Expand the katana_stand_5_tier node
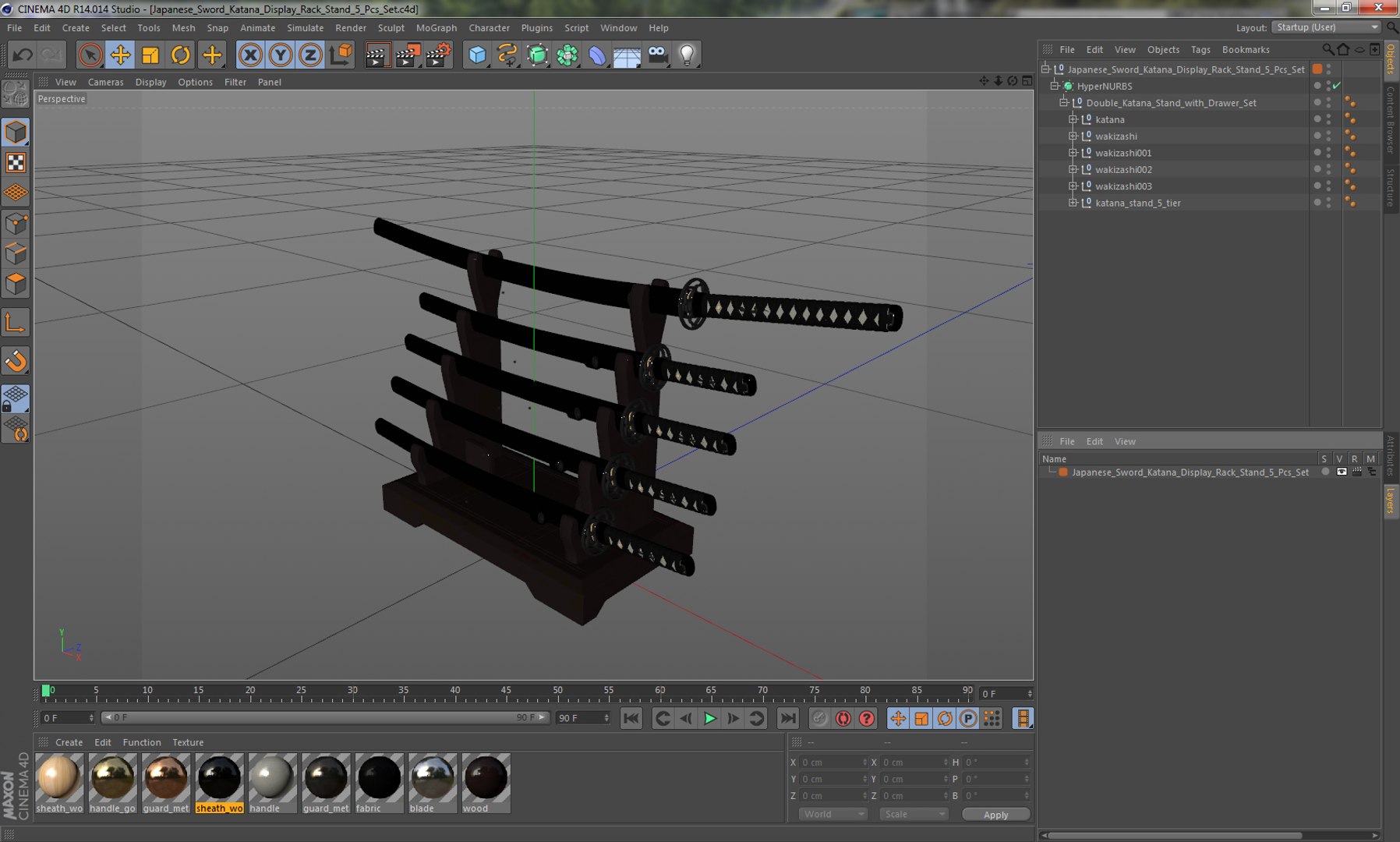Viewport: 1400px width, 842px height. (1073, 203)
